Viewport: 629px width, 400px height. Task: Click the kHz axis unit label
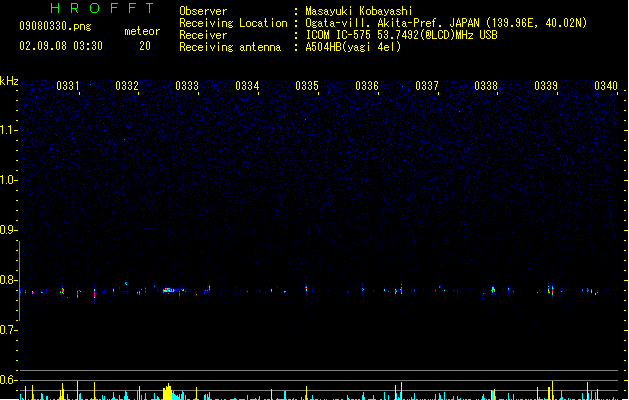coord(9,81)
